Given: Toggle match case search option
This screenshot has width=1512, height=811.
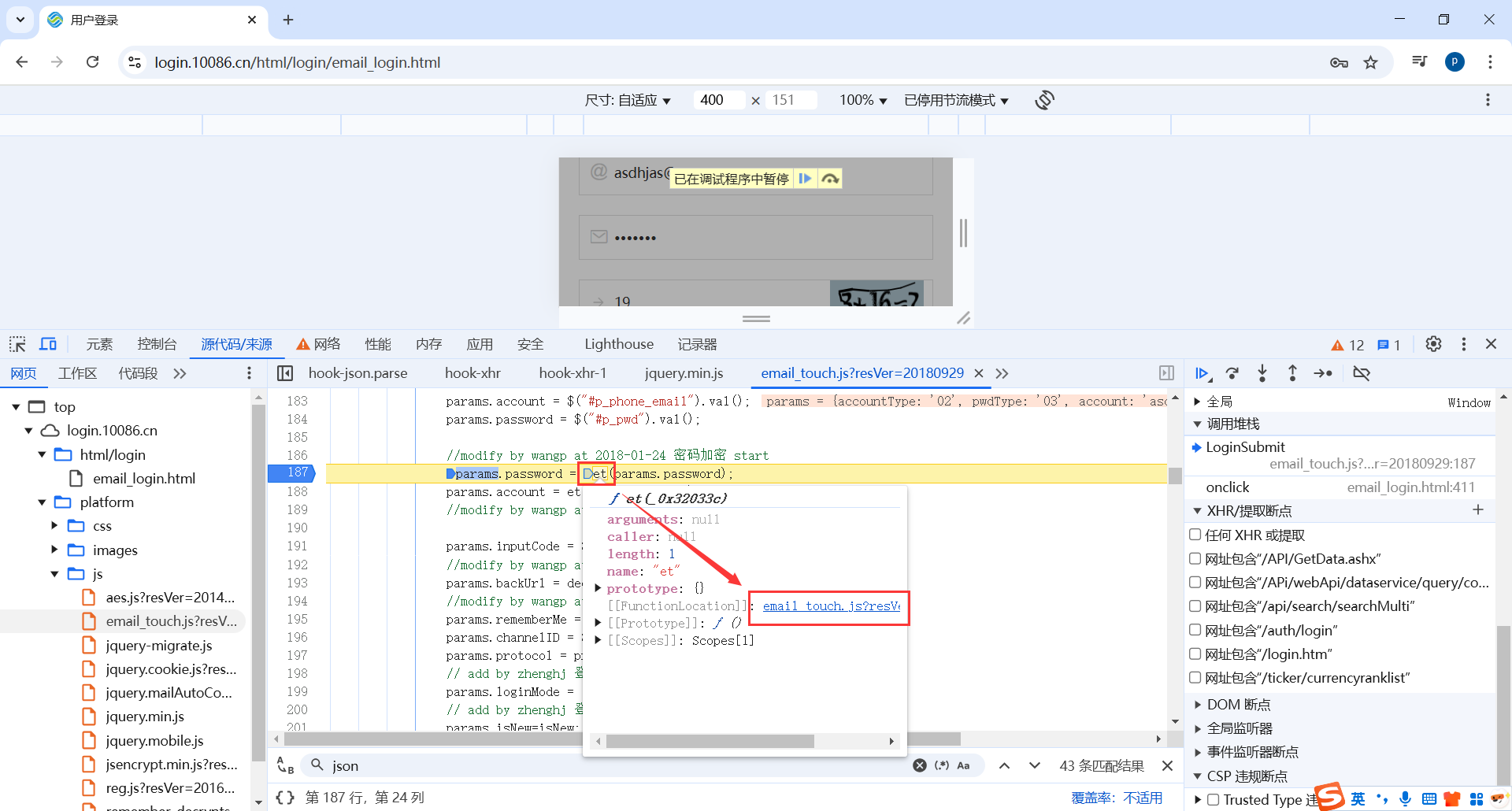Looking at the screenshot, I should point(963,765).
